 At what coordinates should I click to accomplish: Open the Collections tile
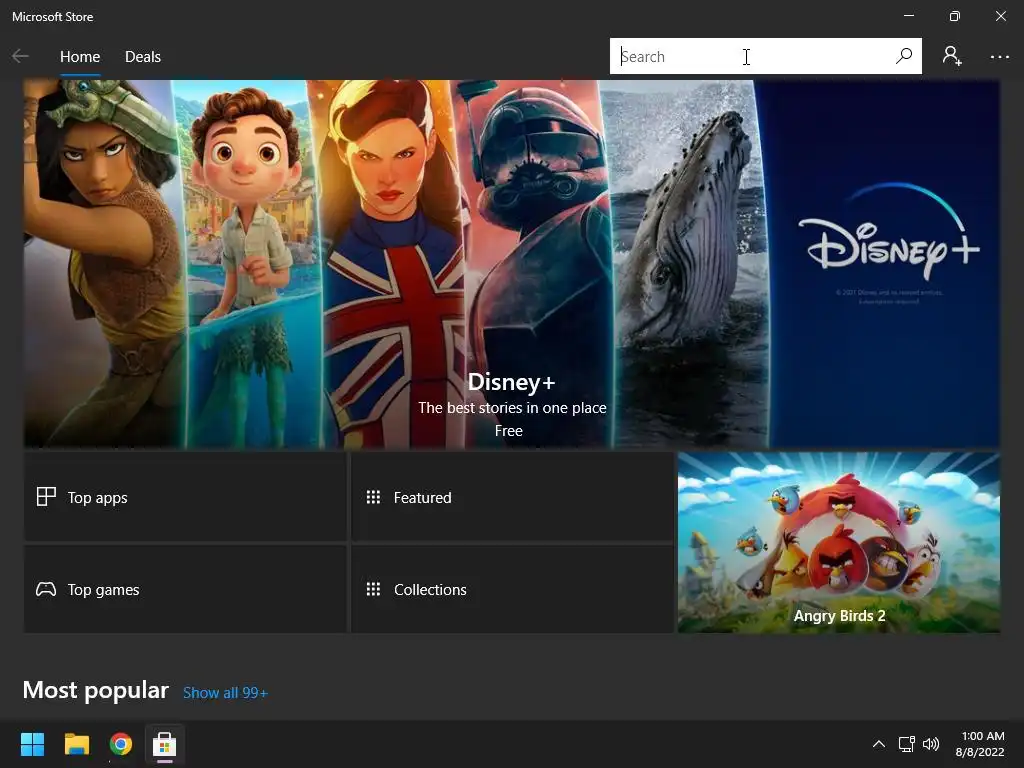[512, 589]
